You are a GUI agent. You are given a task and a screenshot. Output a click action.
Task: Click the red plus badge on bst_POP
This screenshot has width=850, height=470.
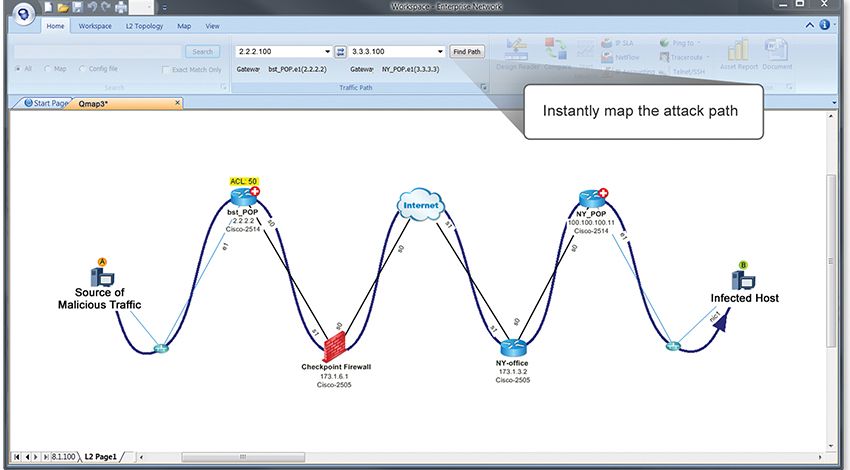point(255,191)
